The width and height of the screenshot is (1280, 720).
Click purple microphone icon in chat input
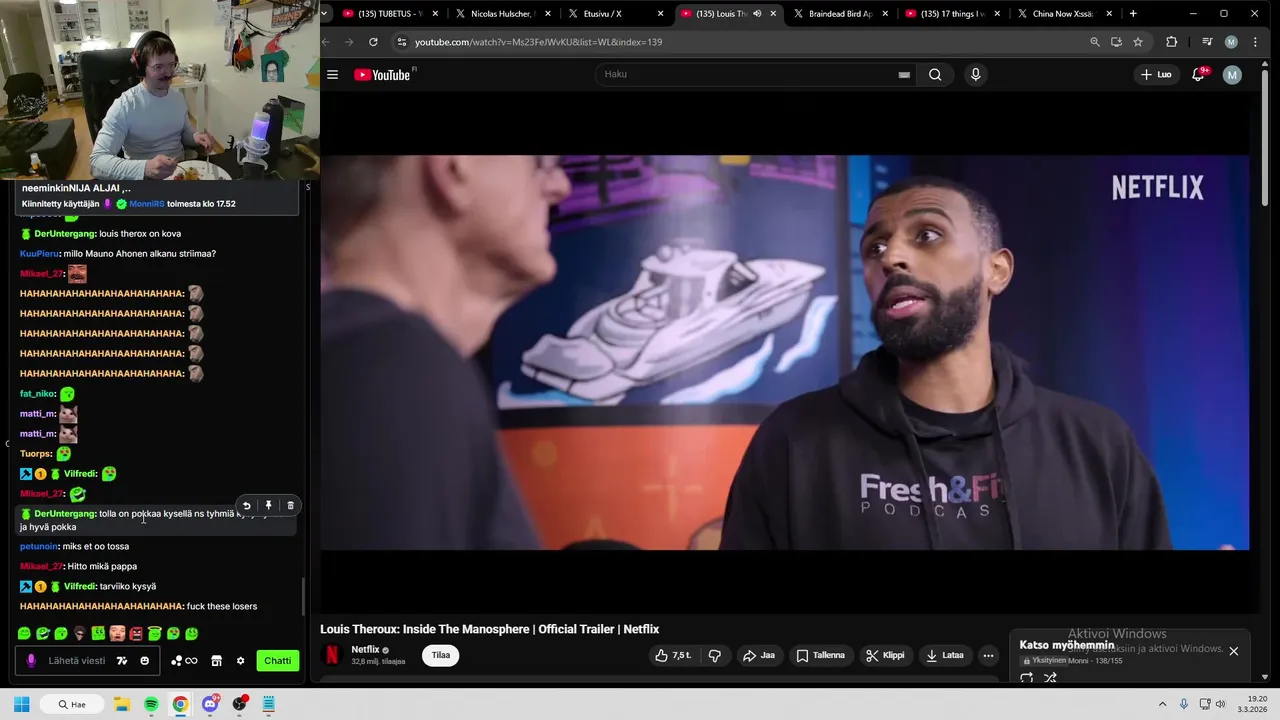31,661
